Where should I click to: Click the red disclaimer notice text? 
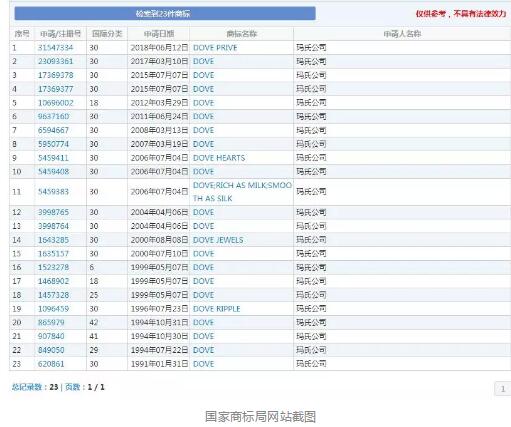[461, 14]
